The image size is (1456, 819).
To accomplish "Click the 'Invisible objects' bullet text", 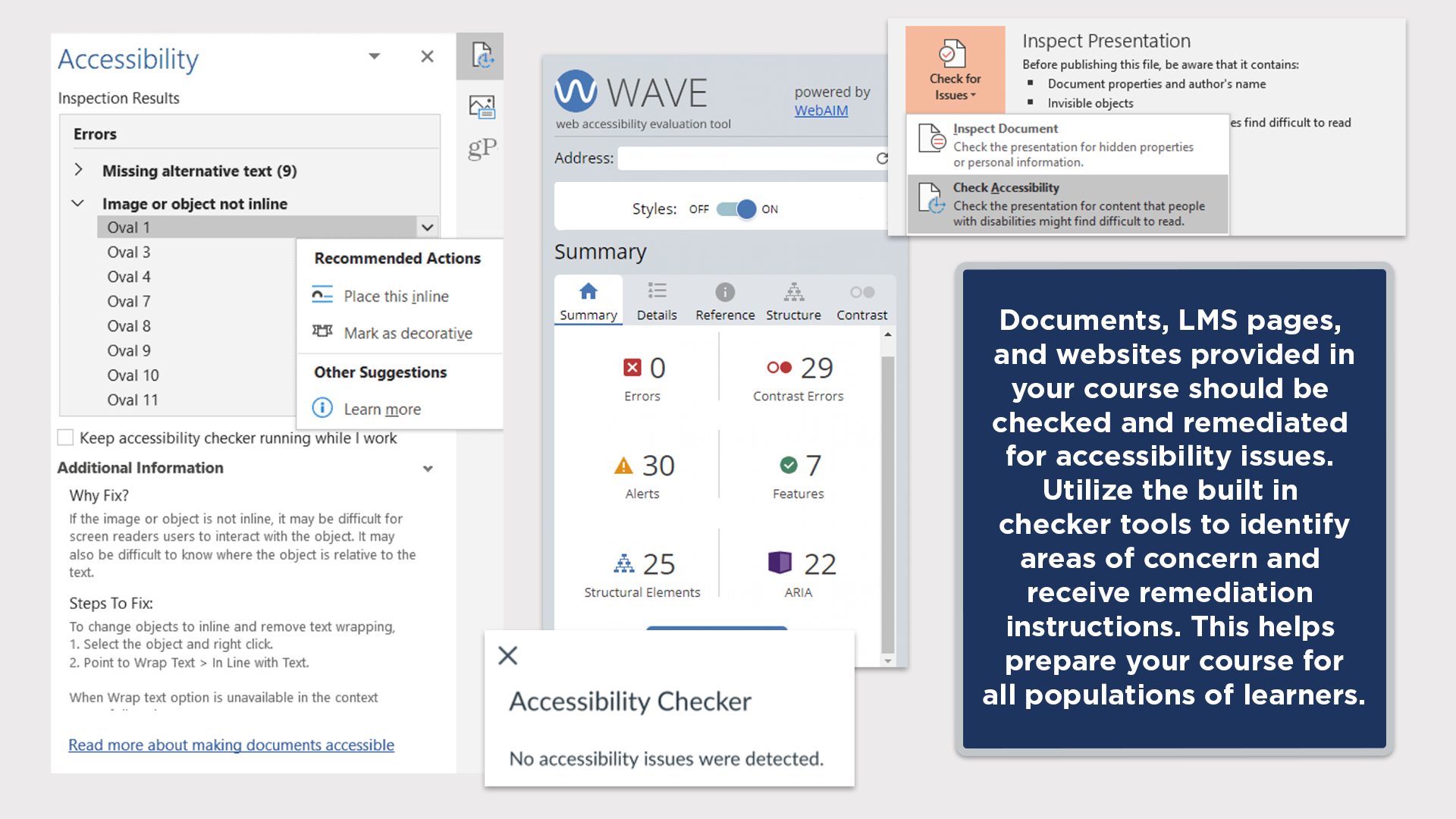I will [x=1090, y=103].
